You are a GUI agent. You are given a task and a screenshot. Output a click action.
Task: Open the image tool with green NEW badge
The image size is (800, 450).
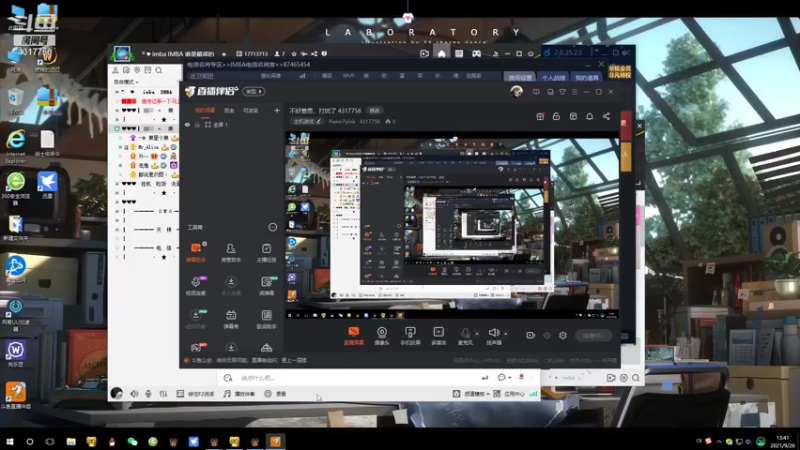tap(266, 286)
